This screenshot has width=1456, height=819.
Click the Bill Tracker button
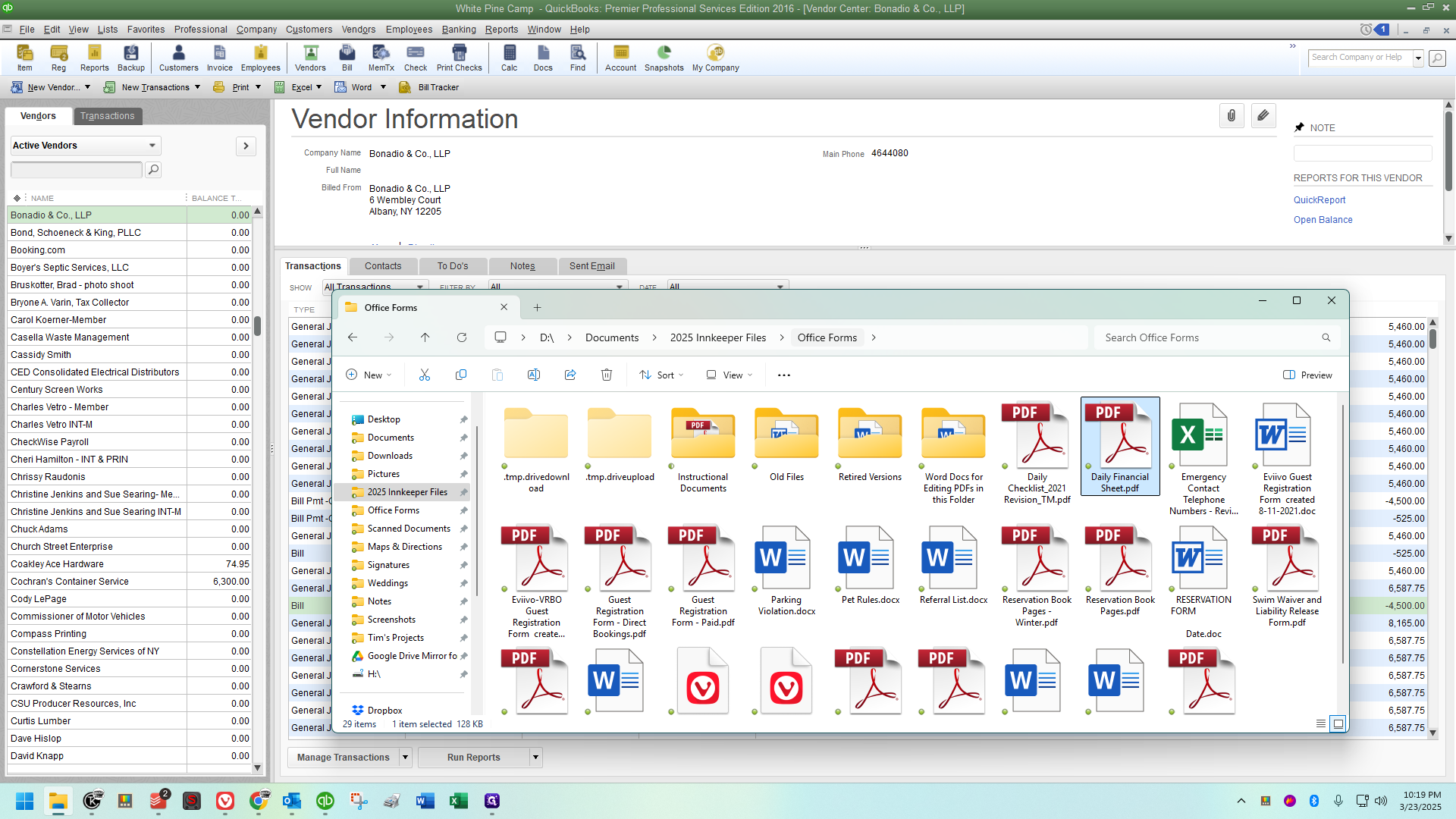430,87
